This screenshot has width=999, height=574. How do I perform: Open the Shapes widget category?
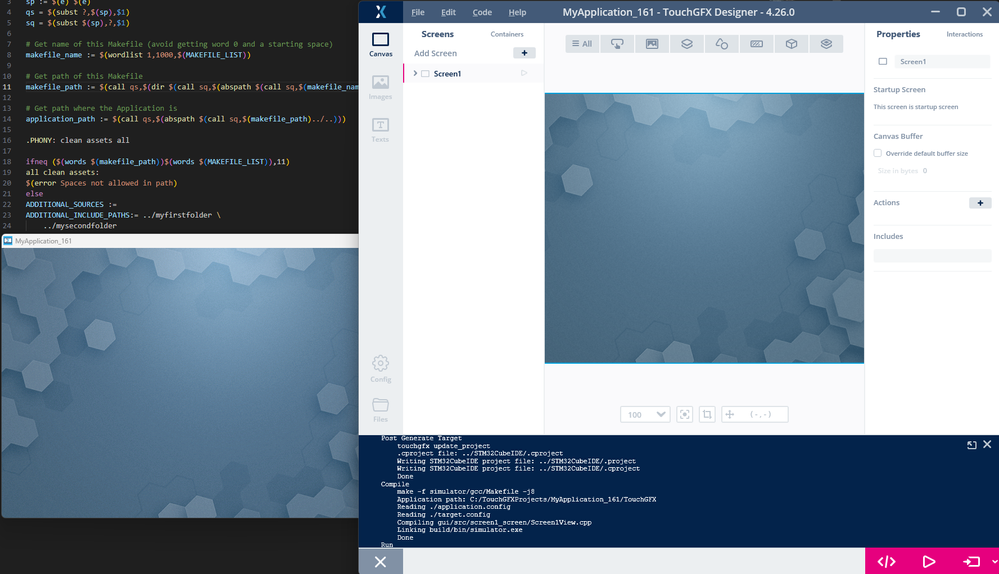point(721,44)
